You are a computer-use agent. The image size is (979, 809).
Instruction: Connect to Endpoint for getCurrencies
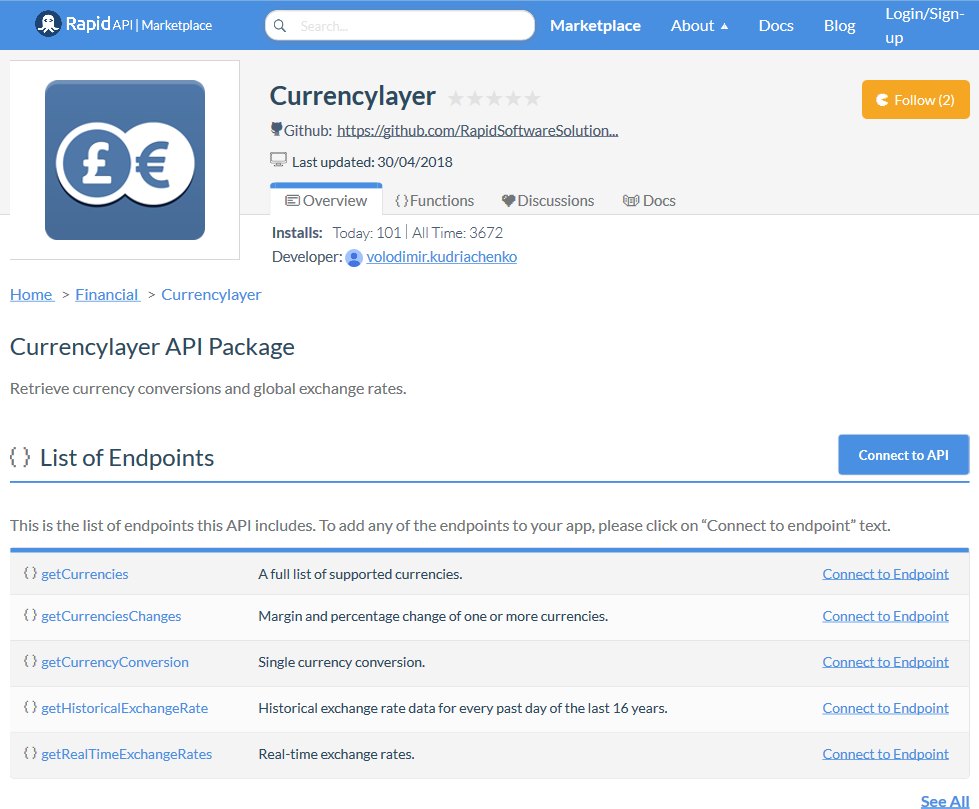point(885,574)
